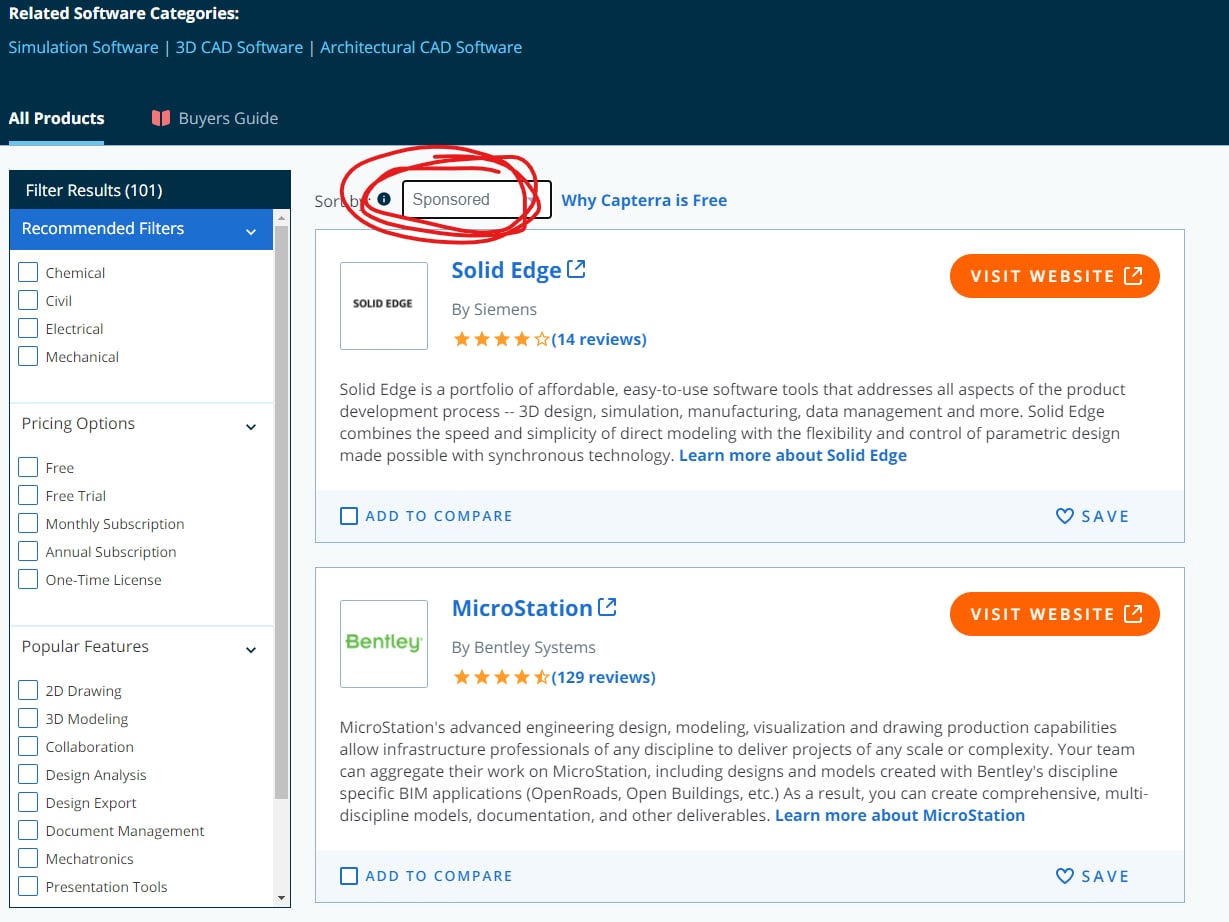Screen dimensions: 1229x922
Task: Open the Sort by Sponsored dropdown
Action: click(476, 199)
